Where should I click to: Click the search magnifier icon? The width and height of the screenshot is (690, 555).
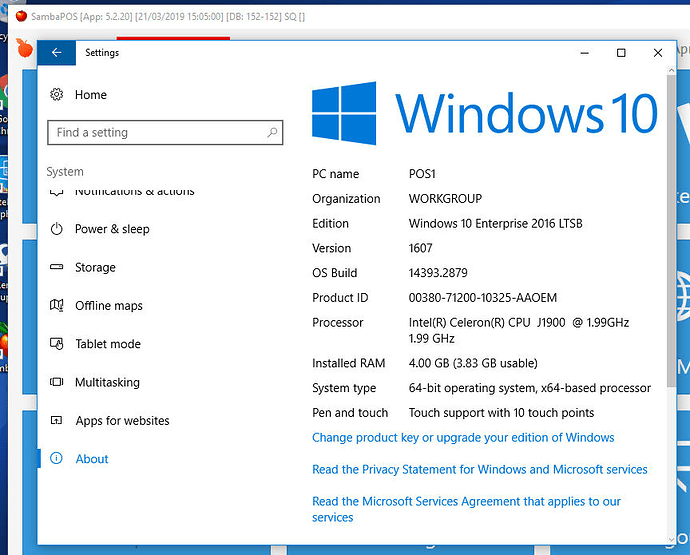coord(271,133)
